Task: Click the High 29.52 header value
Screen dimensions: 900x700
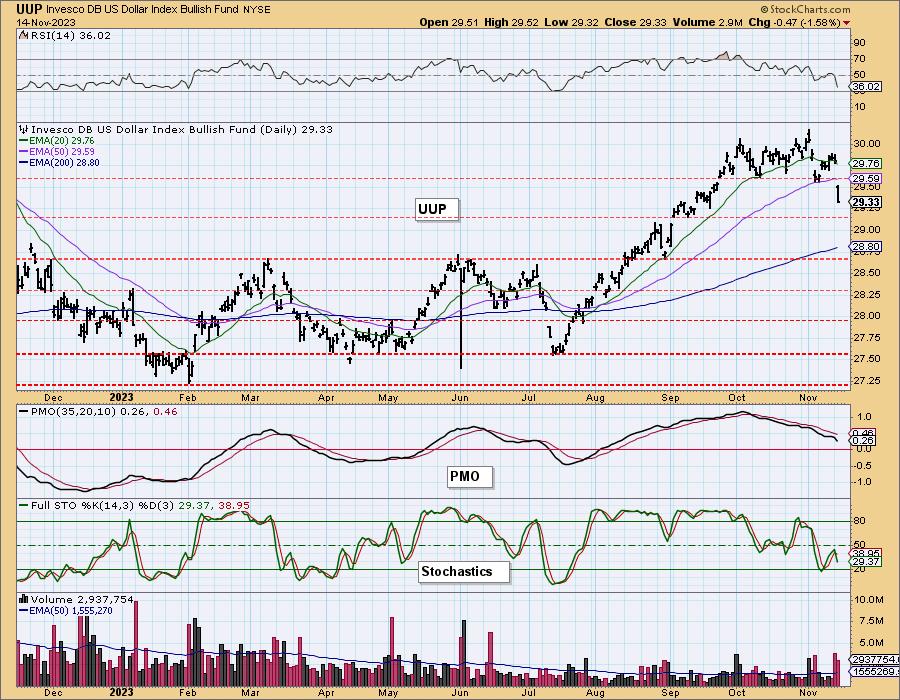Action: coord(509,22)
